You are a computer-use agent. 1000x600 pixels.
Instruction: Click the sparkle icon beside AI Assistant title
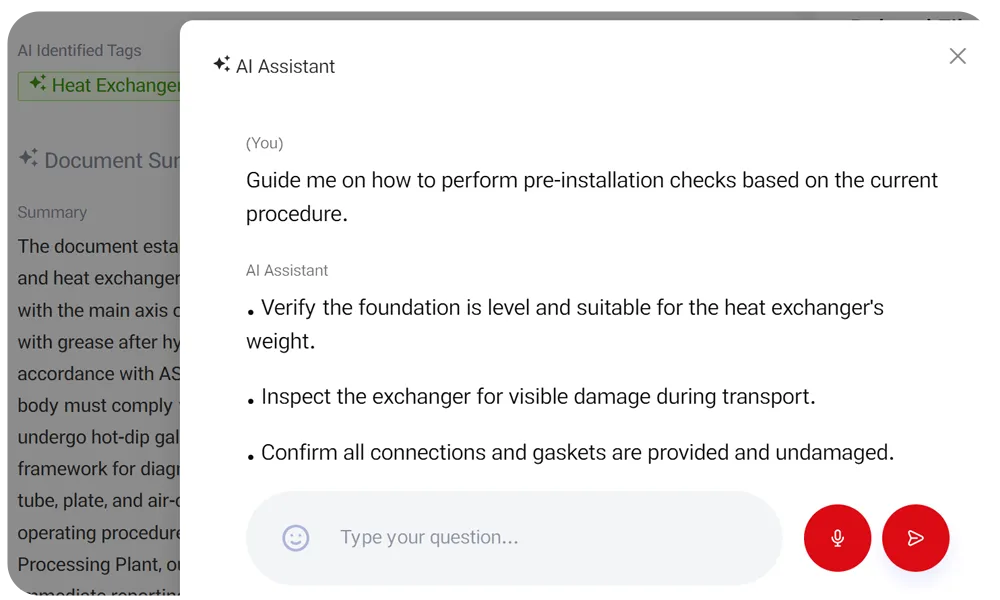pos(221,64)
